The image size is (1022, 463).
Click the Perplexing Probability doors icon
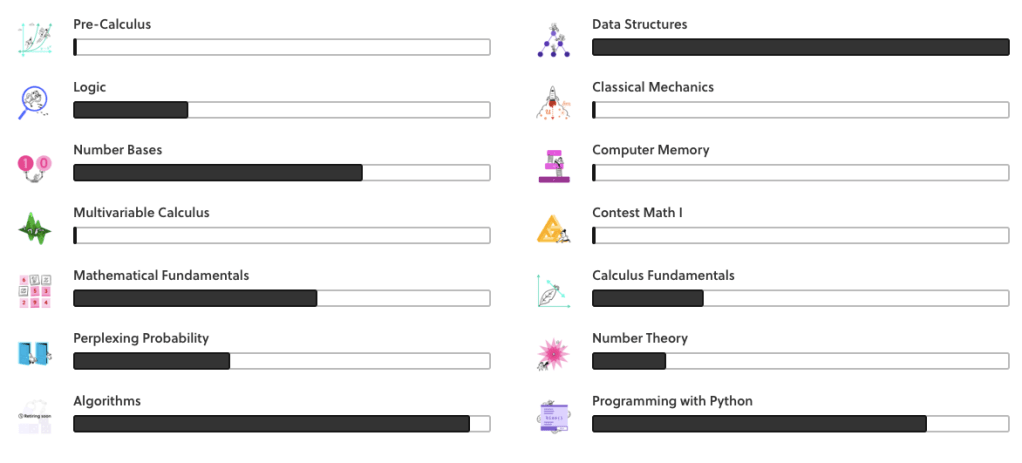tap(35, 353)
